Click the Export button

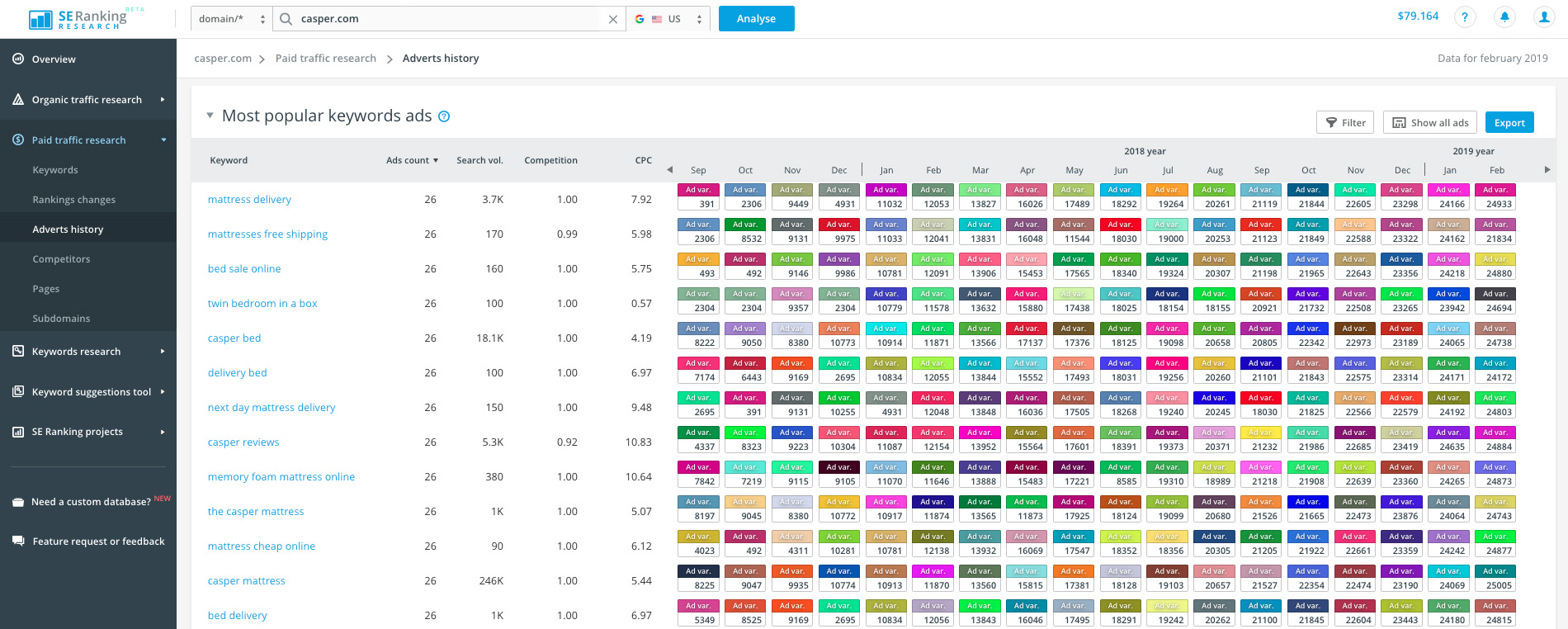pyautogui.click(x=1509, y=122)
